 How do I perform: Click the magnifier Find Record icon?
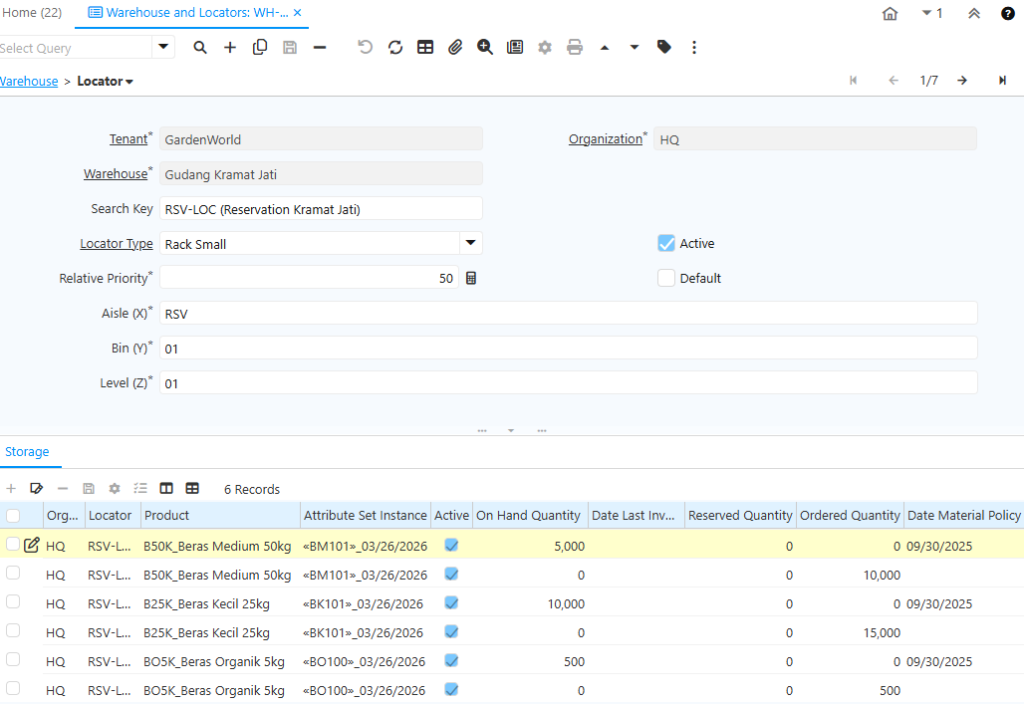click(x=200, y=48)
